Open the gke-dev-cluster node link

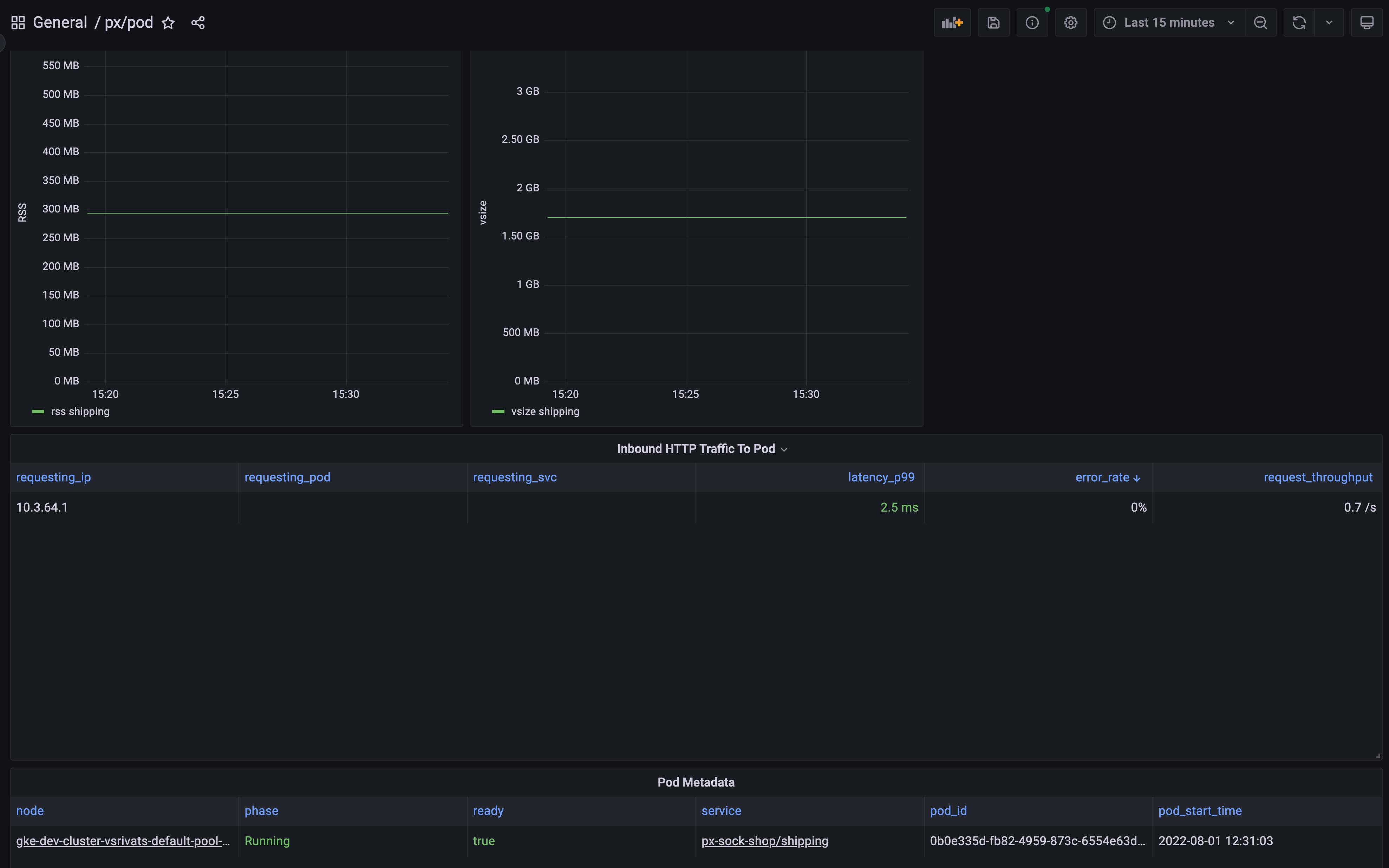pos(123,841)
